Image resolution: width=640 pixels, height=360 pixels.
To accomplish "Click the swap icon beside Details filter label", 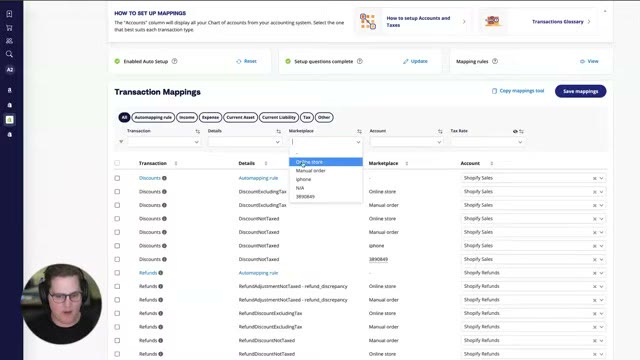I will (278, 131).
